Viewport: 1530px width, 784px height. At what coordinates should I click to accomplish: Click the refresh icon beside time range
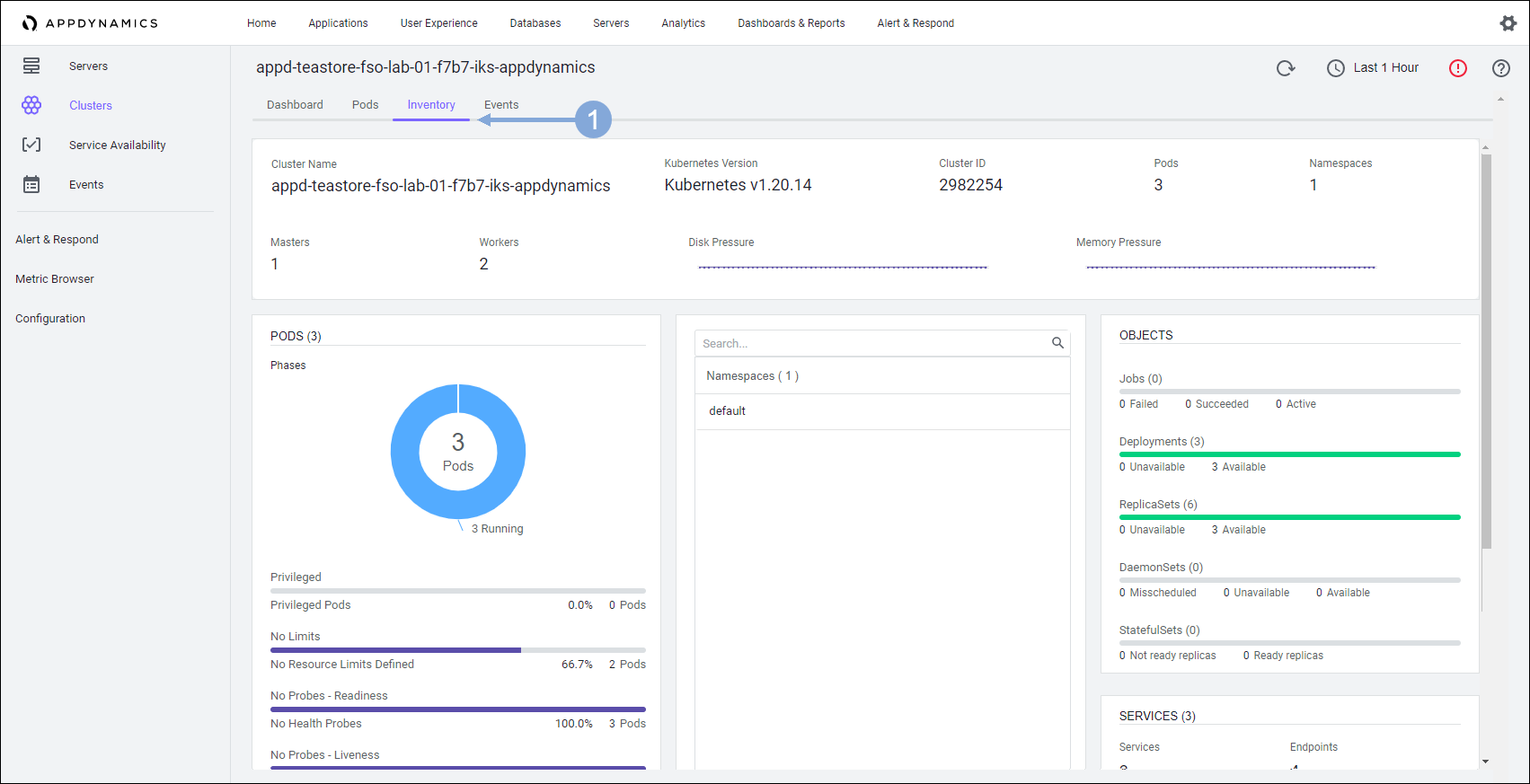pos(1286,68)
